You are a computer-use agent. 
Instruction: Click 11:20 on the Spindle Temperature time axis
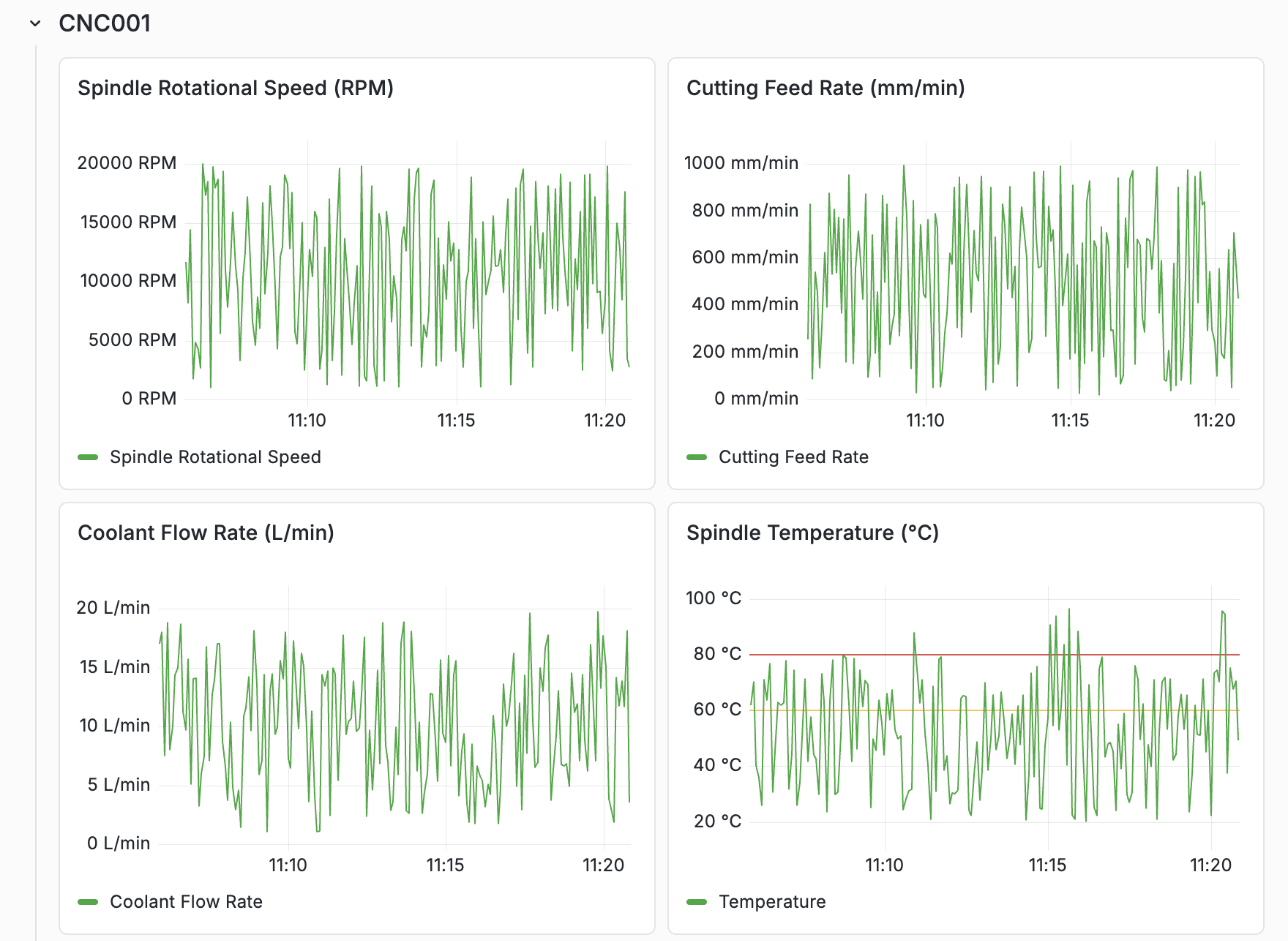(x=1211, y=865)
